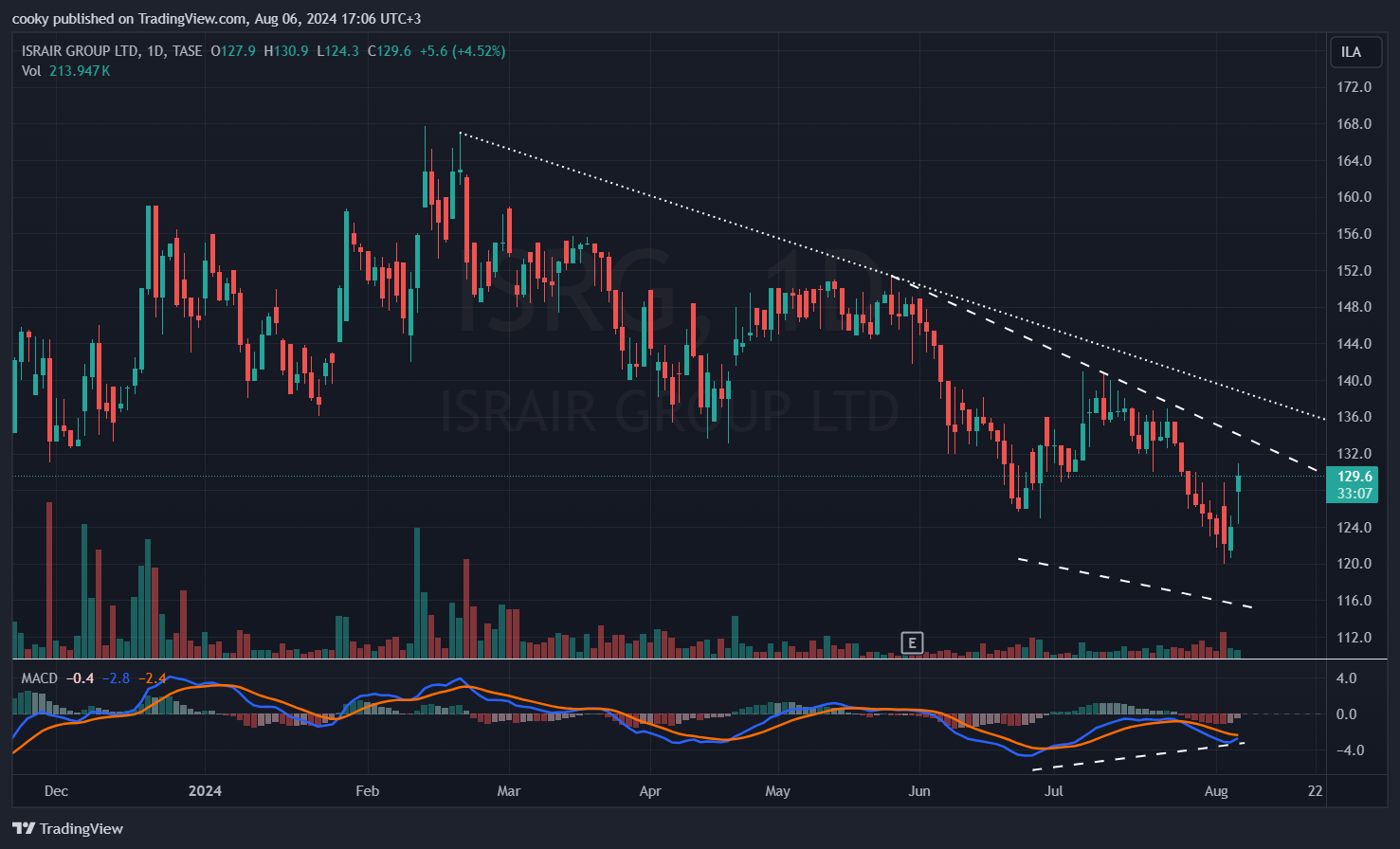Click the MACD indicator label
This screenshot has width=1400, height=849.
click(x=40, y=678)
